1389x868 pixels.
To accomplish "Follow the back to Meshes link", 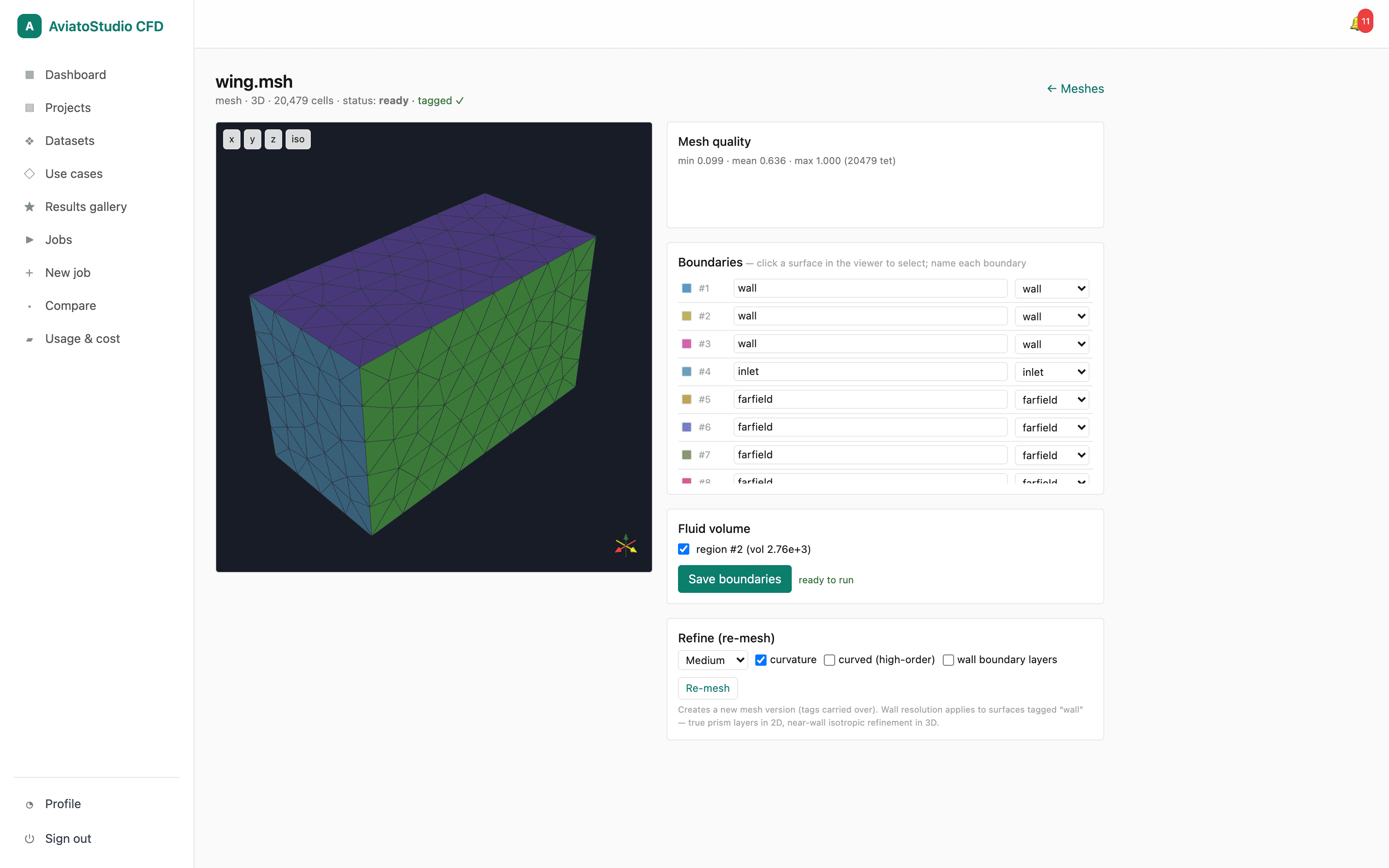I will tap(1075, 89).
